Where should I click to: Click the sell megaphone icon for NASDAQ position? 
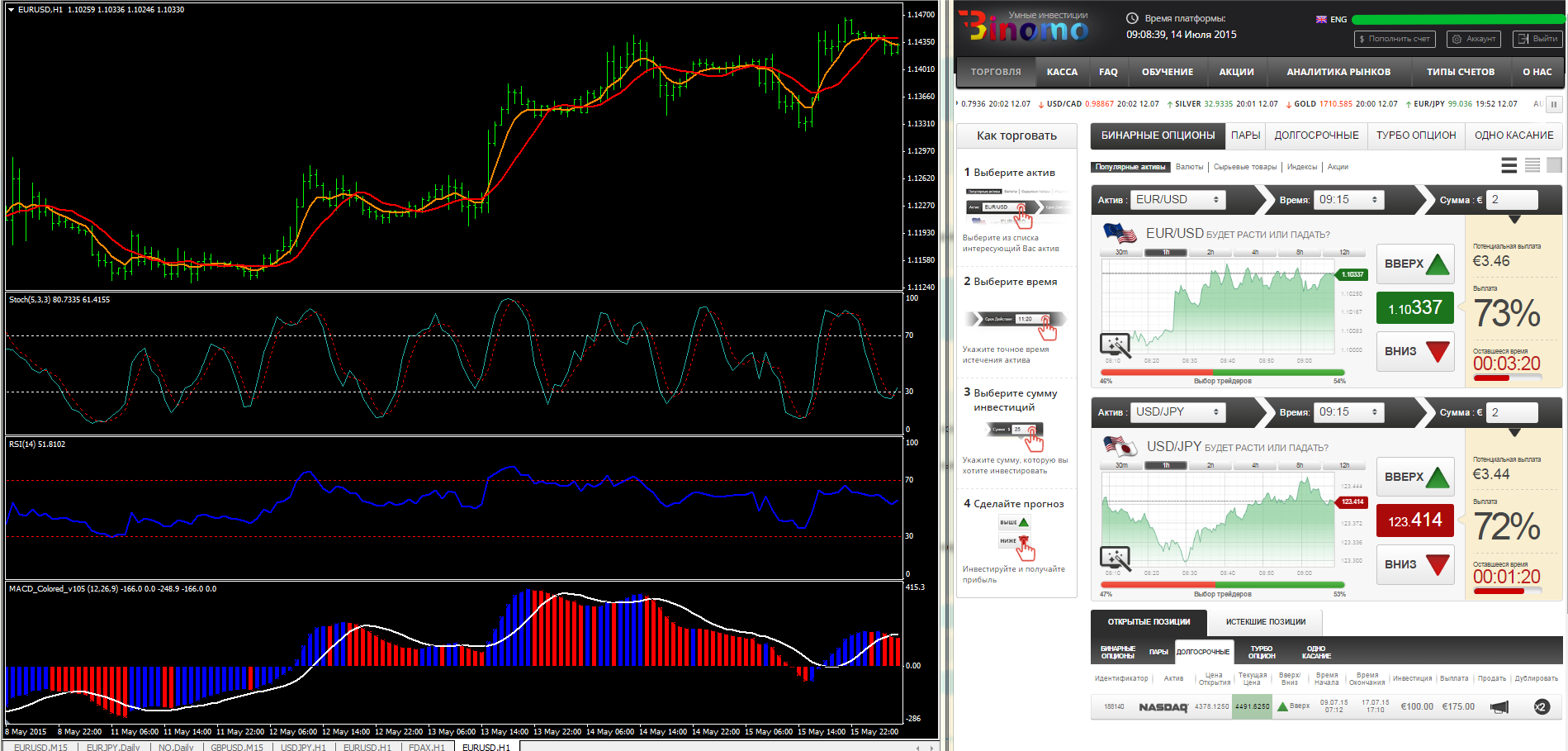coord(1499,707)
